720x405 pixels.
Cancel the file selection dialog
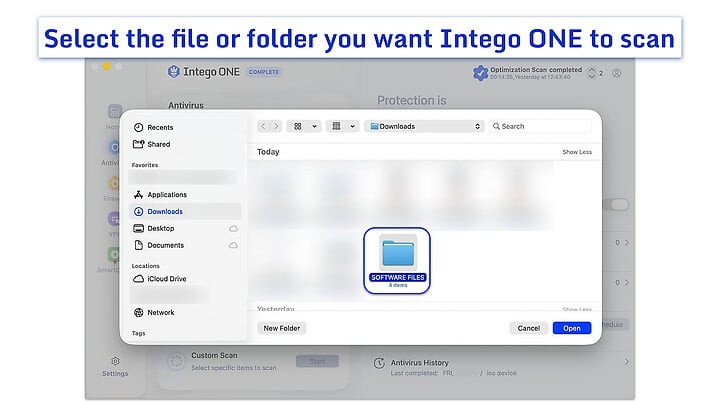coord(529,328)
